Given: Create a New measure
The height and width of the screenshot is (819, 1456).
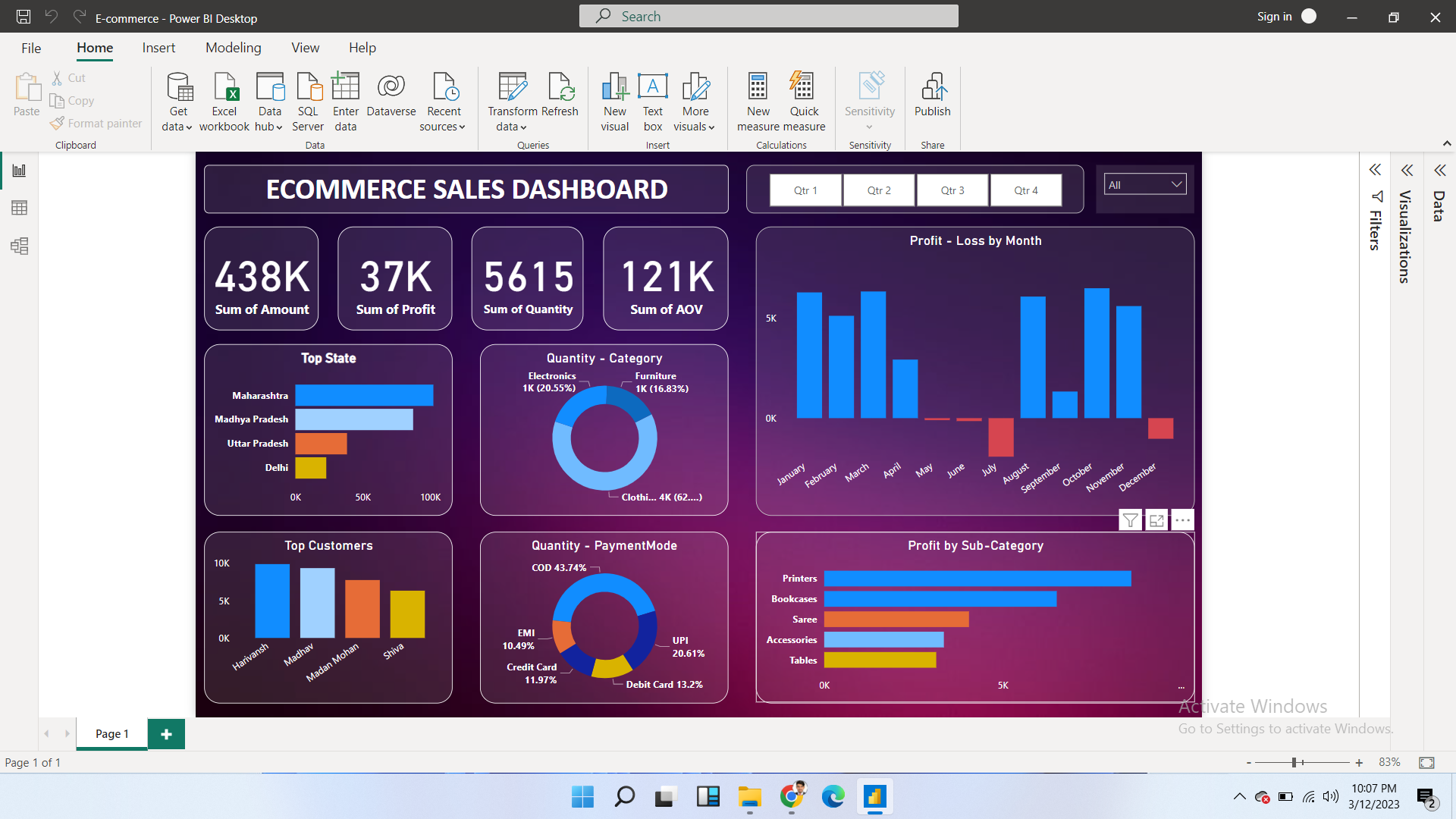Looking at the screenshot, I should [758, 99].
